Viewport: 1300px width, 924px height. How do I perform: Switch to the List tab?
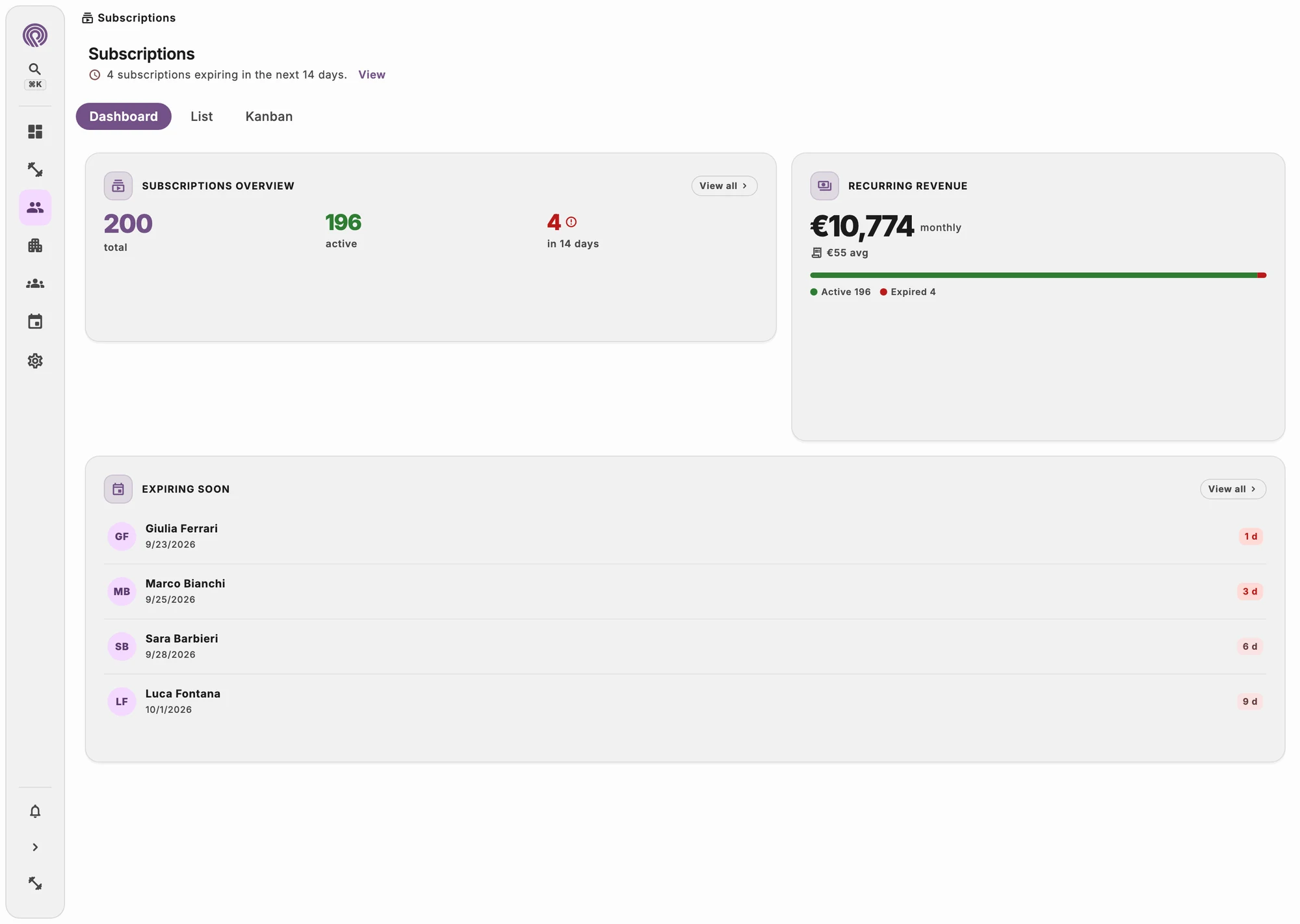201,116
